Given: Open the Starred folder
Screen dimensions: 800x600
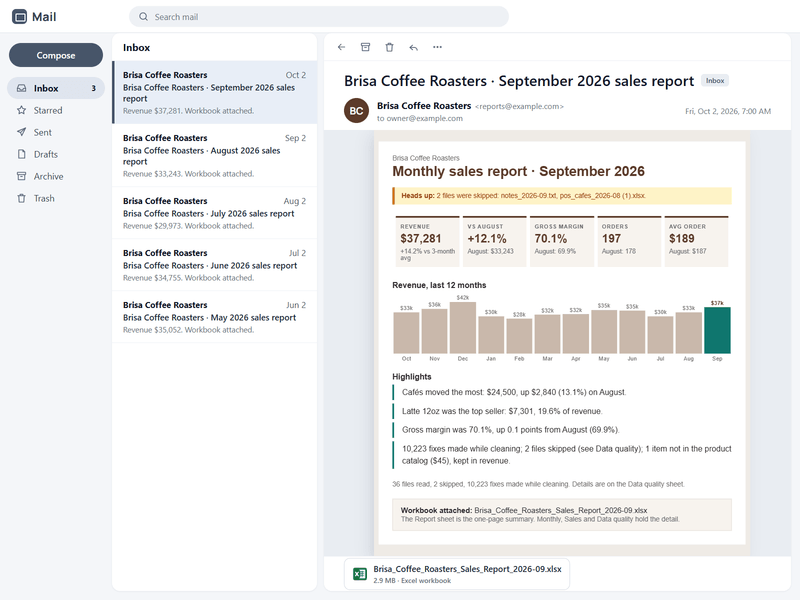Looking at the screenshot, I should tap(56, 110).
